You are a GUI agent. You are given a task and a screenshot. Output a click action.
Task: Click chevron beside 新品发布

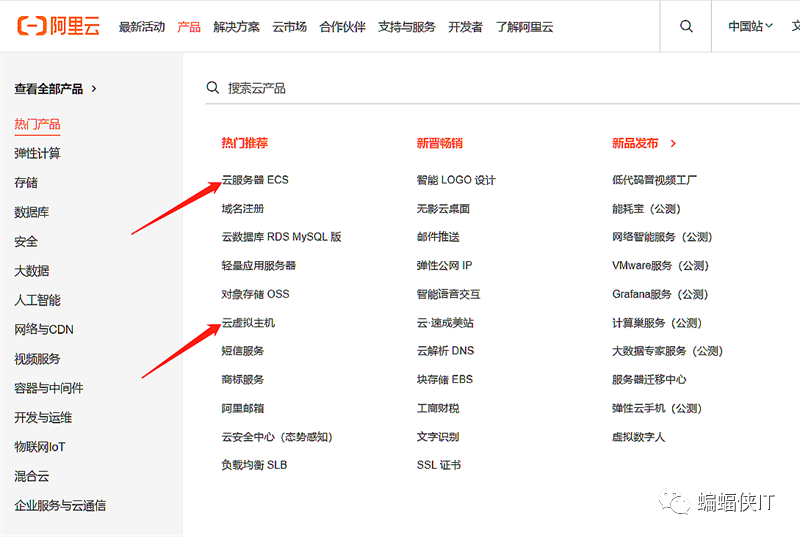coord(673,143)
